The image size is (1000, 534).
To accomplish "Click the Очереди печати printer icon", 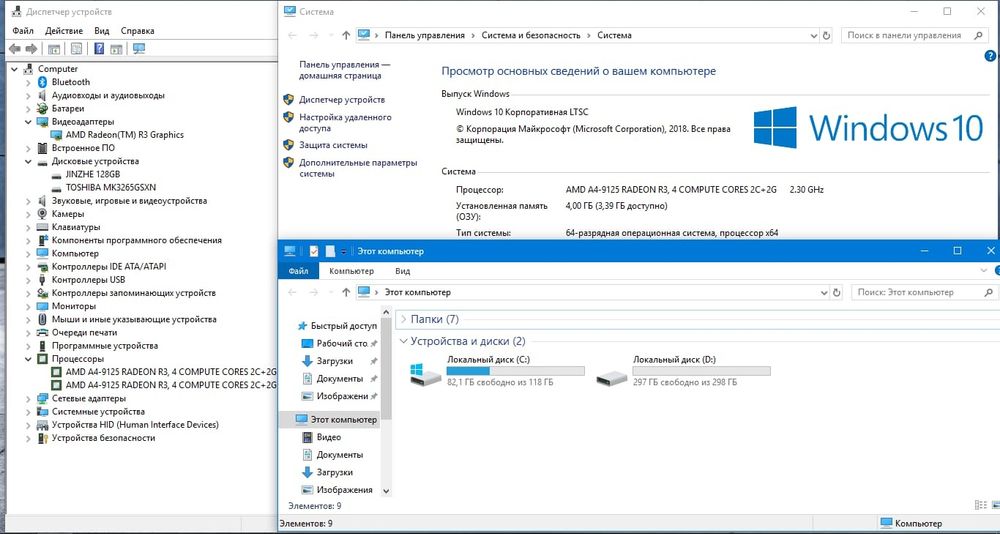I will click(x=43, y=332).
